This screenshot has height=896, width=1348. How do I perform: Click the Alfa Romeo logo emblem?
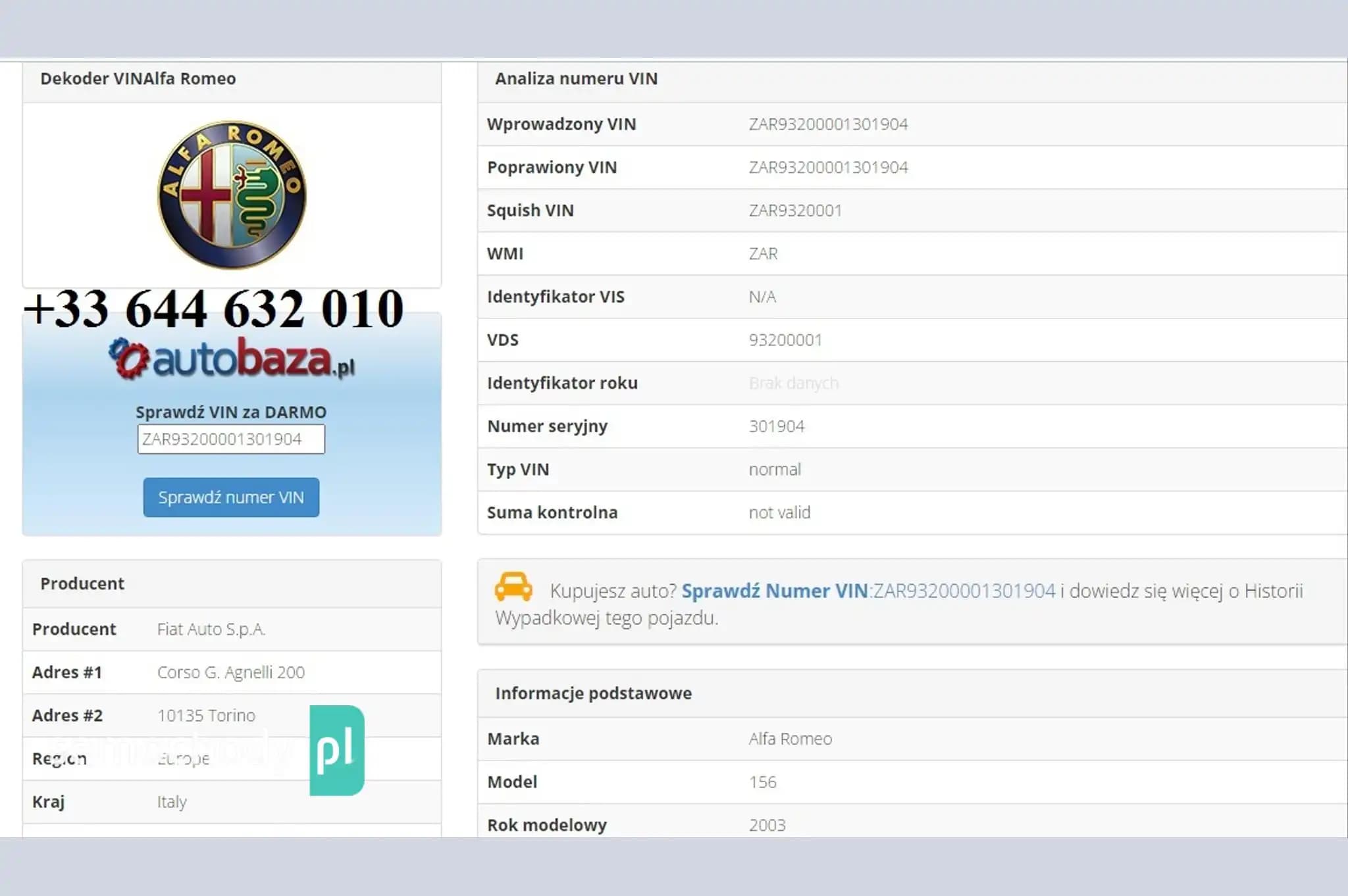coord(232,195)
